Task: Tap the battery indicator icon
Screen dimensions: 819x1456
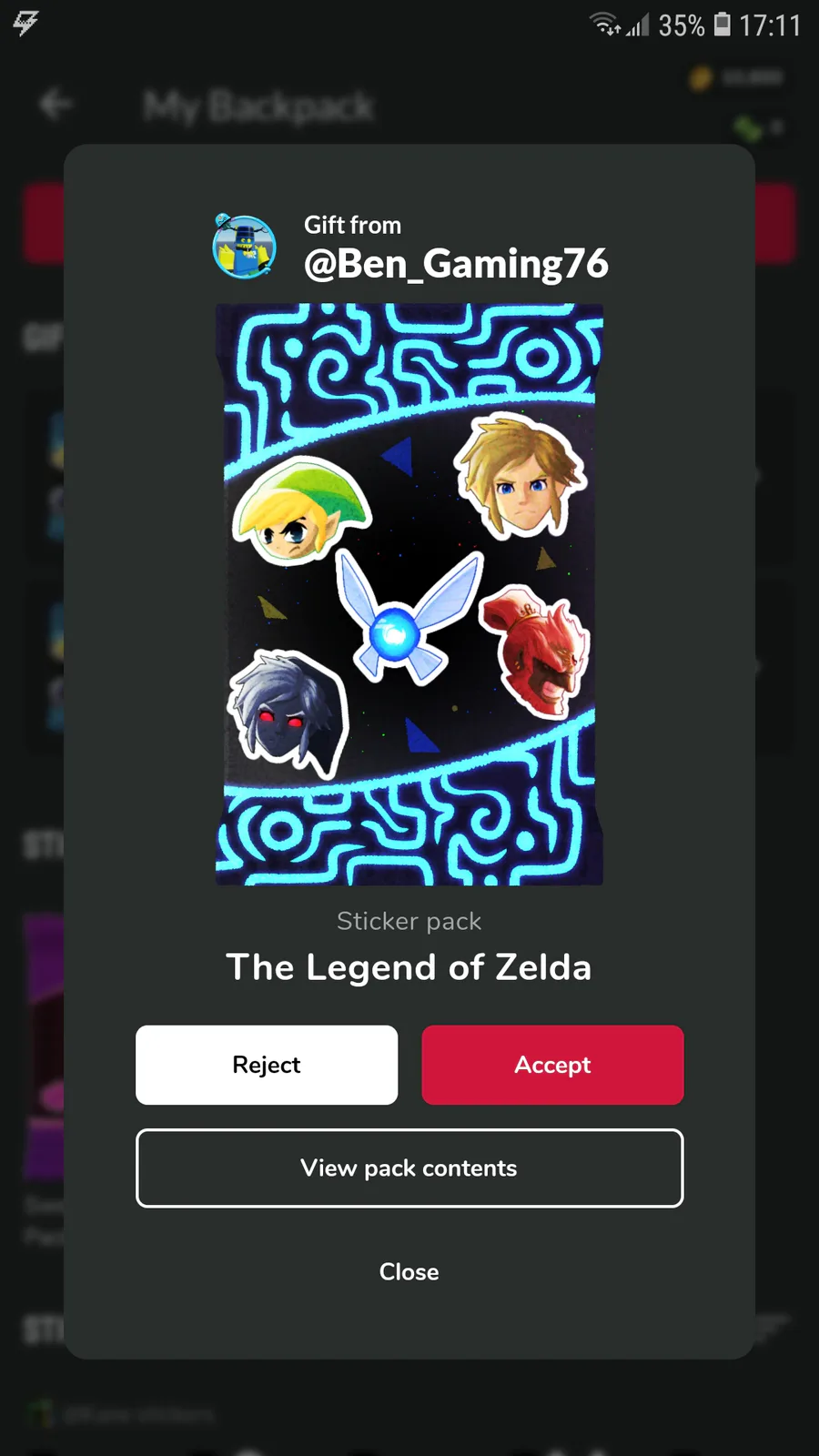Action: (722, 24)
